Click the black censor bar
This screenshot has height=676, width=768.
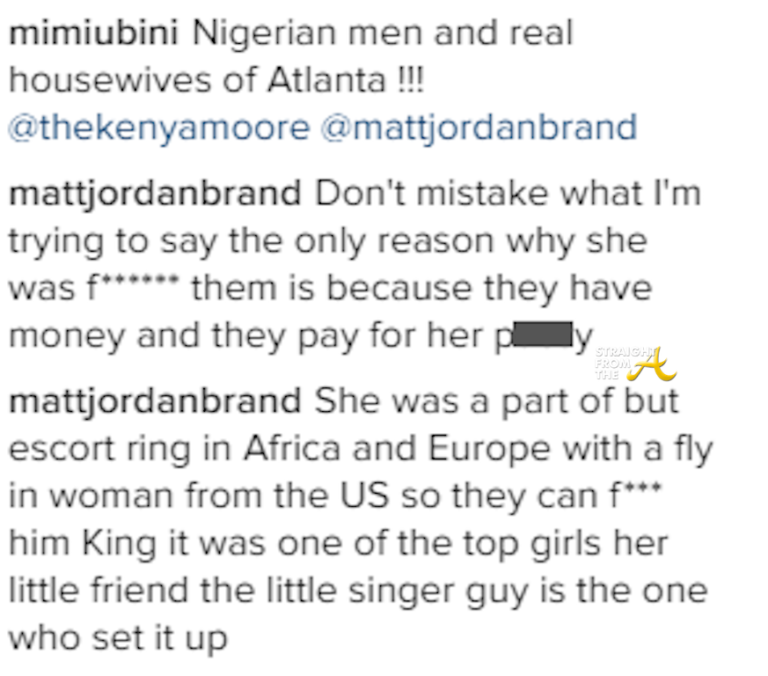548,336
